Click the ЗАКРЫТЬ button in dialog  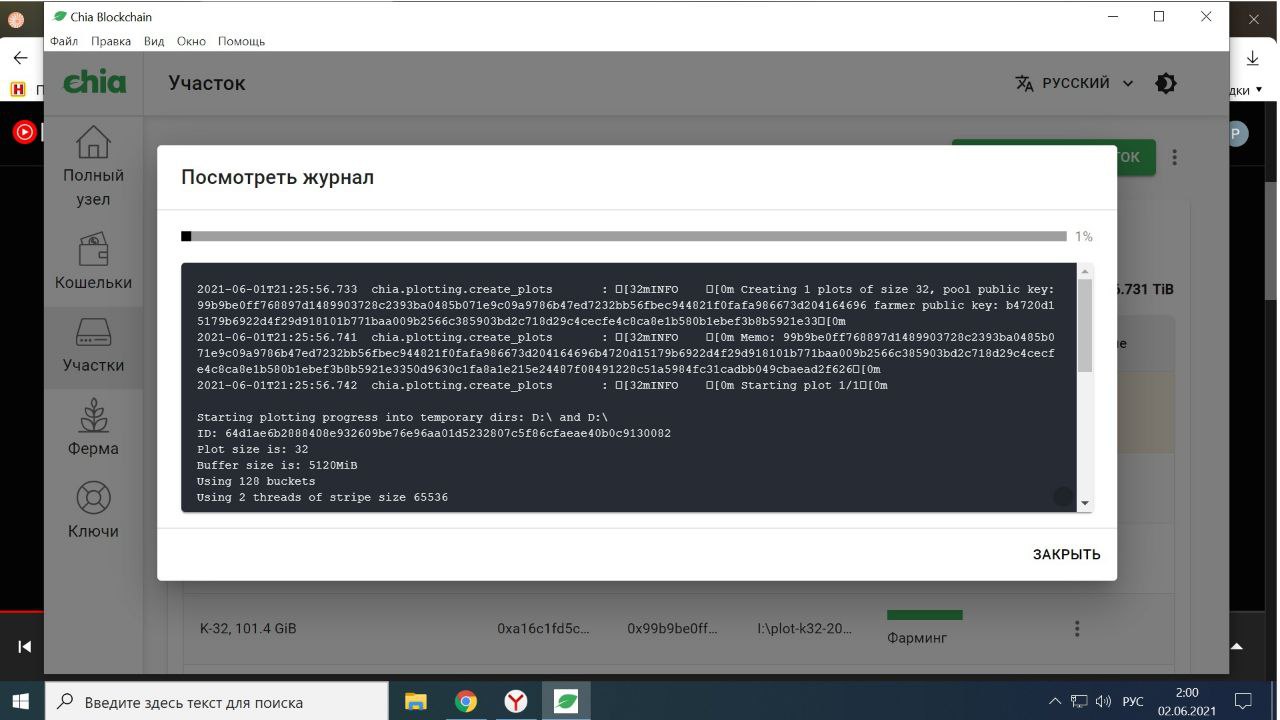(1066, 554)
